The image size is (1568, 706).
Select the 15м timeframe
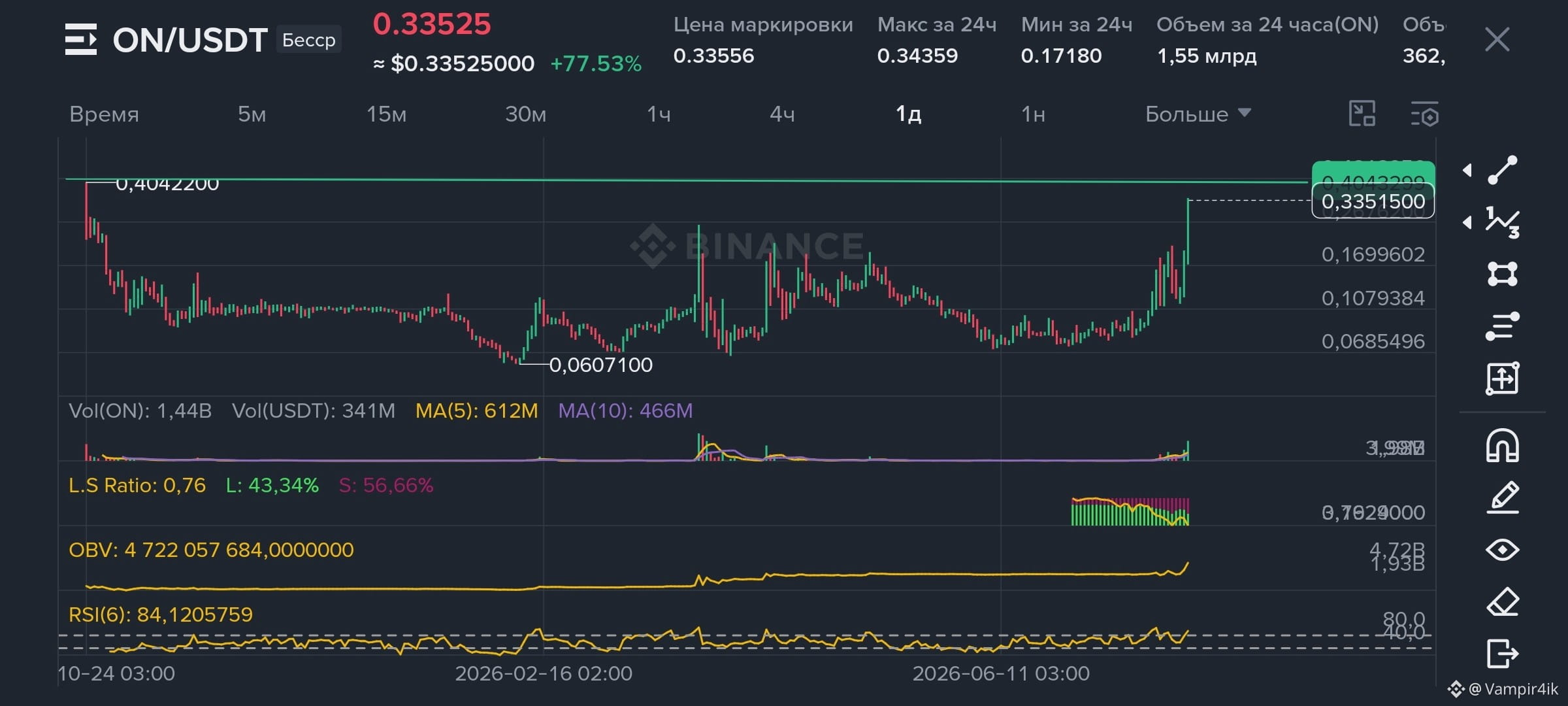click(x=386, y=114)
